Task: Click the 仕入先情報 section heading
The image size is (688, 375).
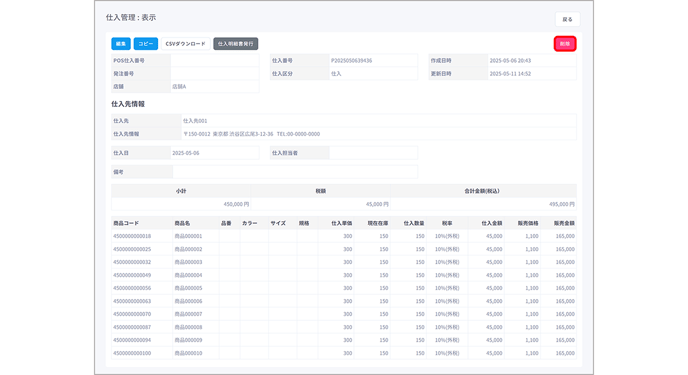Action: point(128,104)
